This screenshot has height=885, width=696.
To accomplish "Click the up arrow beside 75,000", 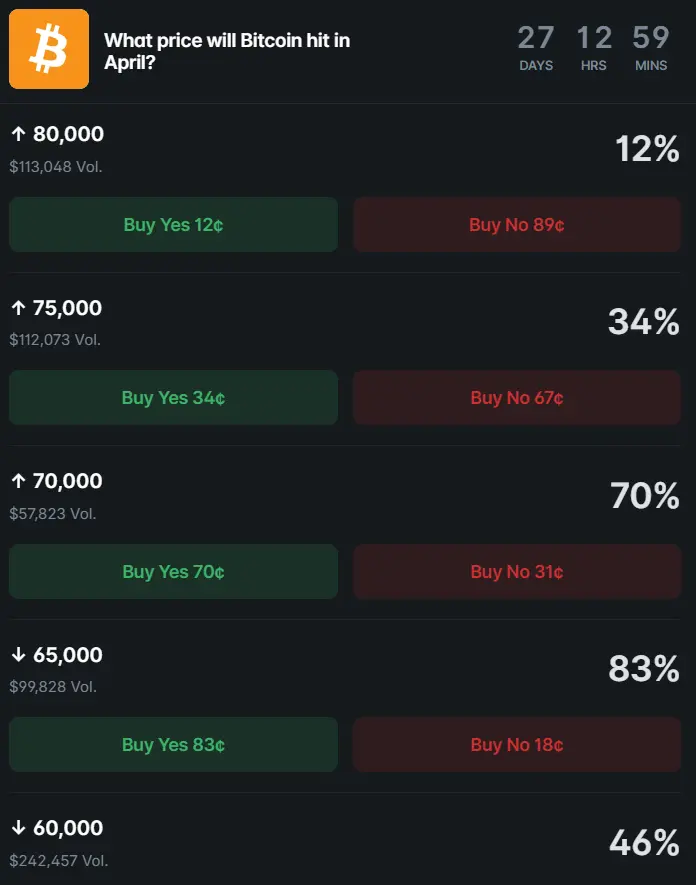I will pyautogui.click(x=18, y=308).
